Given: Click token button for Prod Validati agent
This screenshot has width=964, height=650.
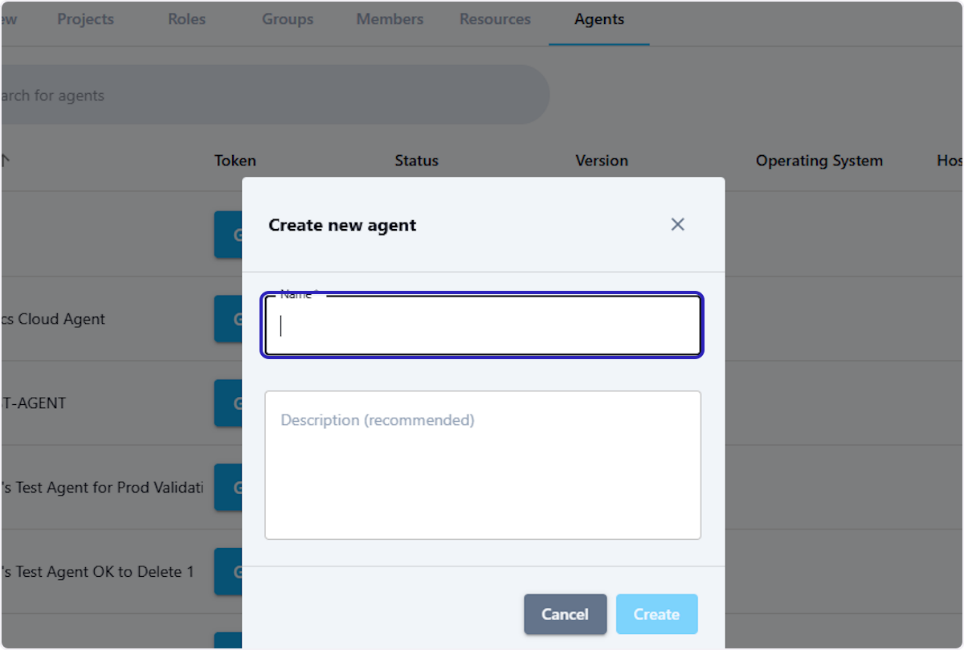Looking at the screenshot, I should [228, 488].
